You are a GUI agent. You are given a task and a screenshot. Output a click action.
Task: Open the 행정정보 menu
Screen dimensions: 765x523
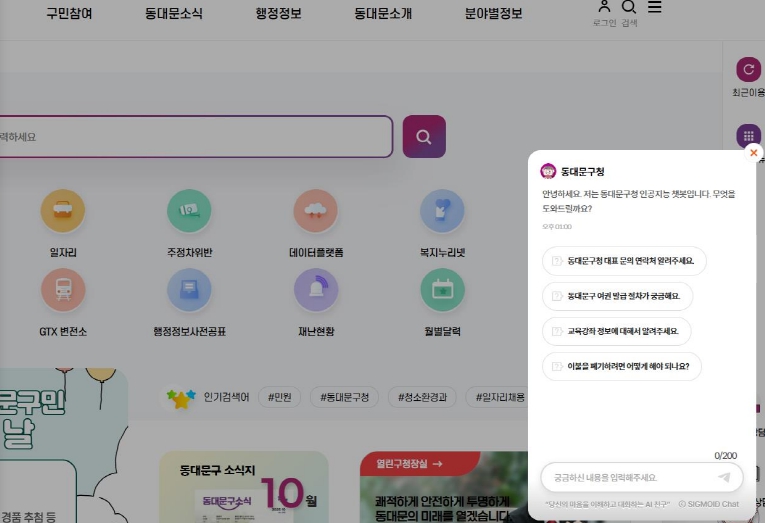coord(278,14)
